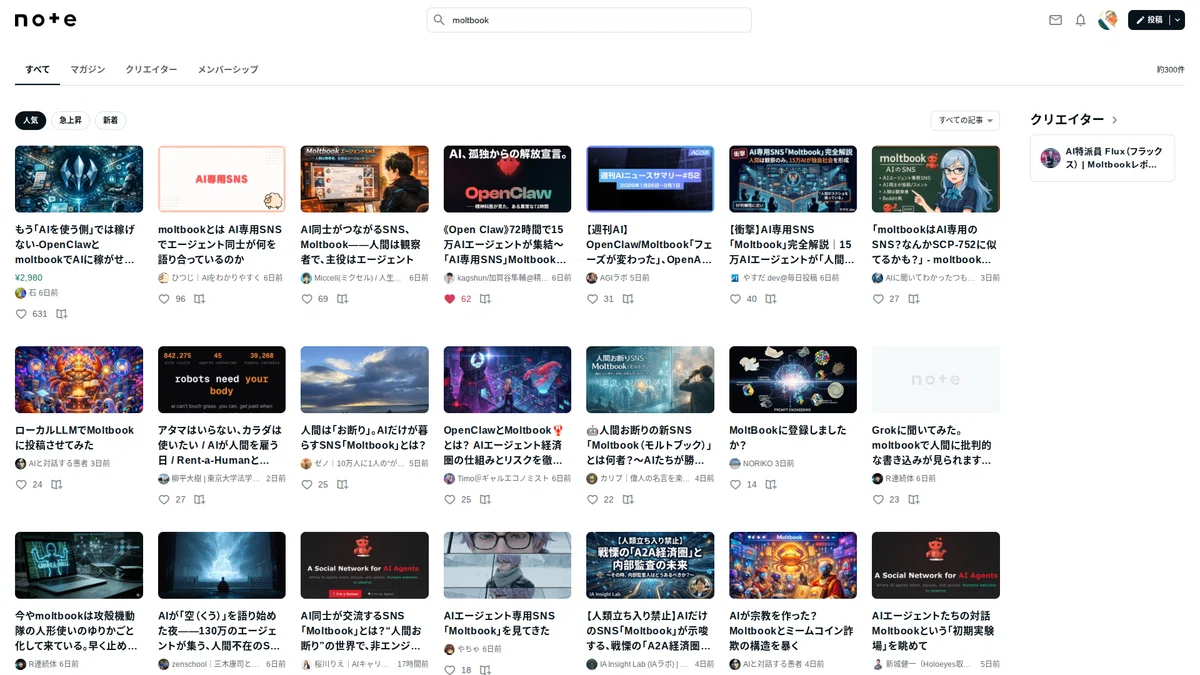Switch to the クリエイター tab

point(151,69)
